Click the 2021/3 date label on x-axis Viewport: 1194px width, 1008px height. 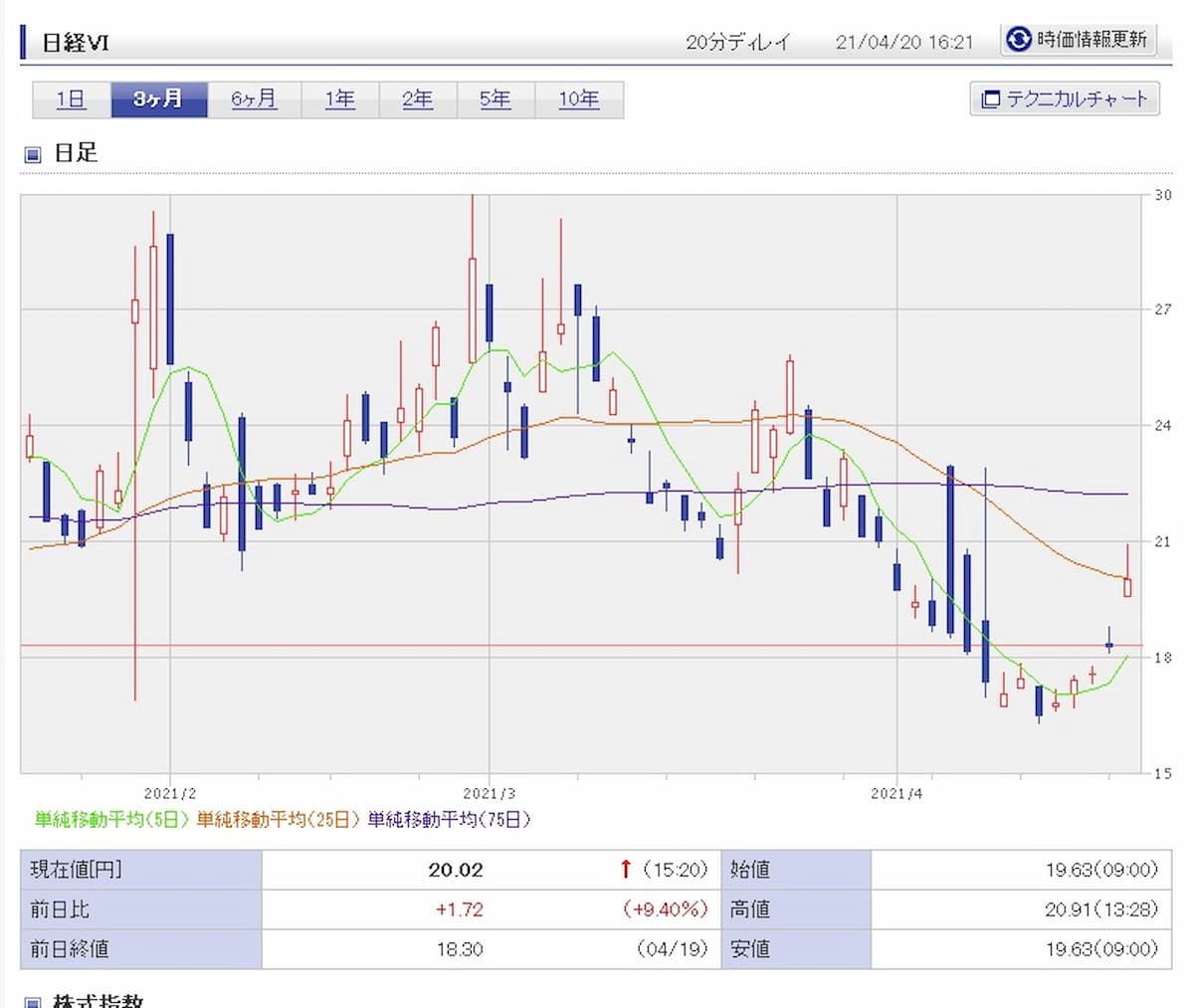tap(490, 793)
